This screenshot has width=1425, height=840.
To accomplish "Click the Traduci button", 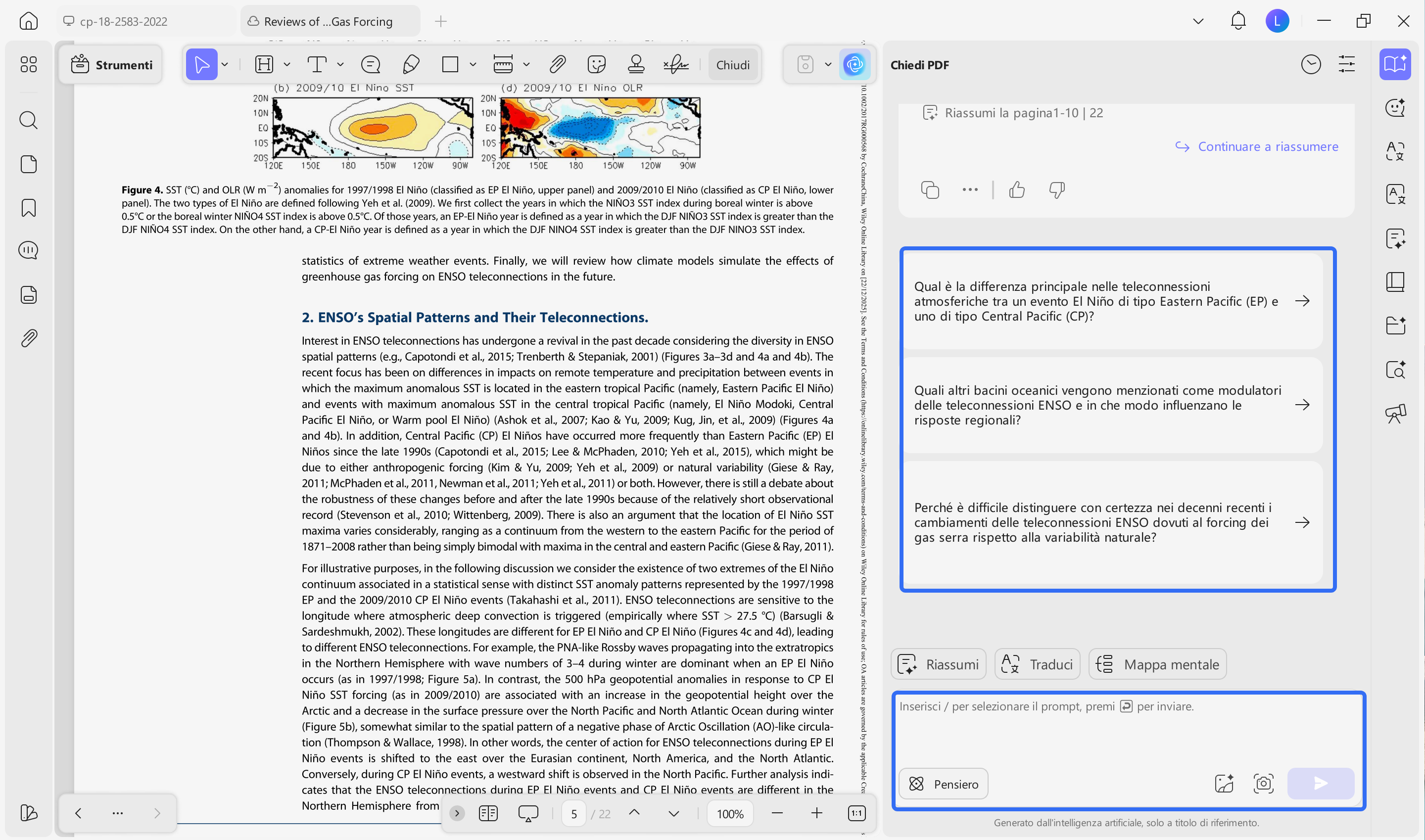I will (x=1037, y=664).
